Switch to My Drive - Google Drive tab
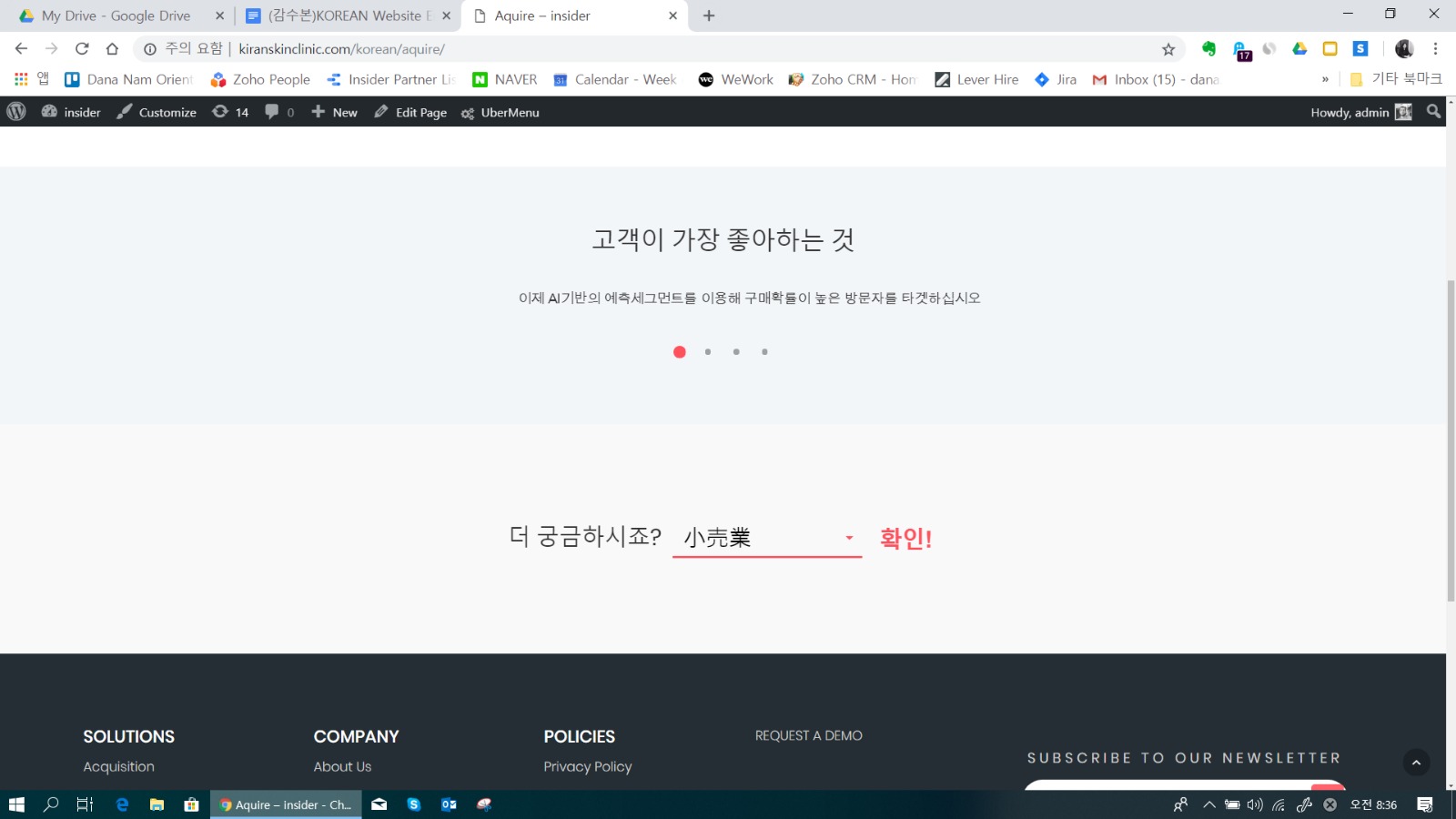 (x=116, y=15)
